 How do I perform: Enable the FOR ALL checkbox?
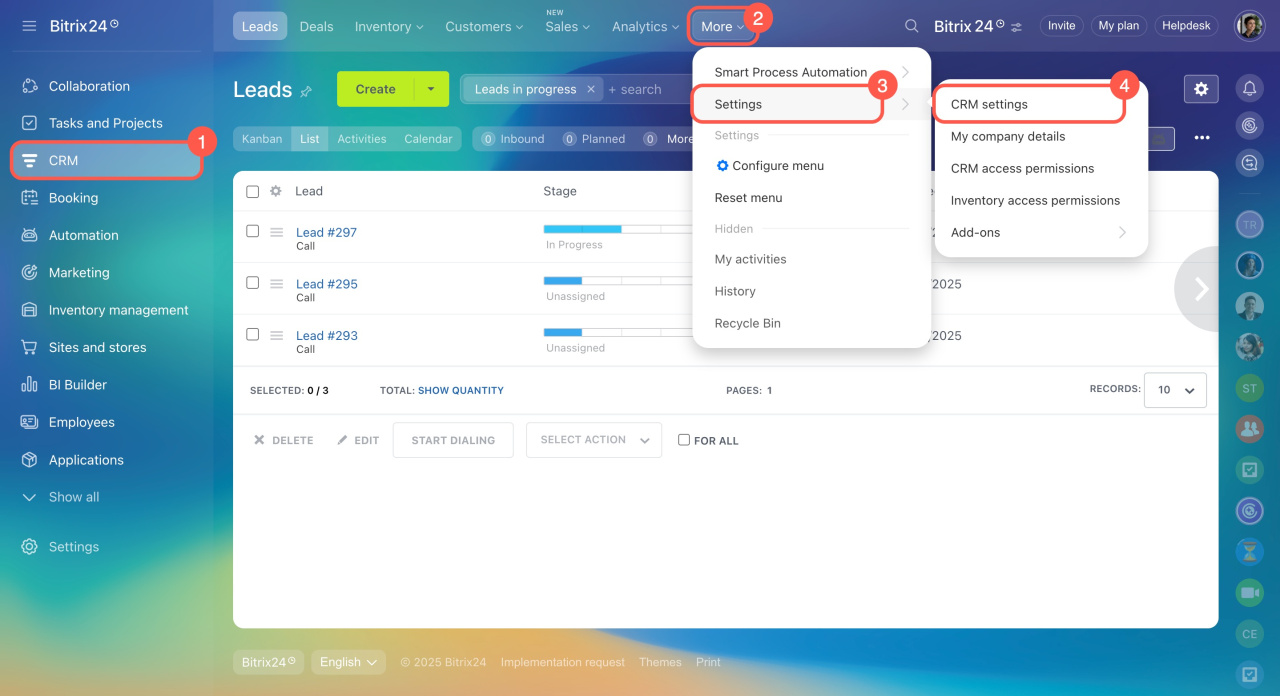coord(684,440)
